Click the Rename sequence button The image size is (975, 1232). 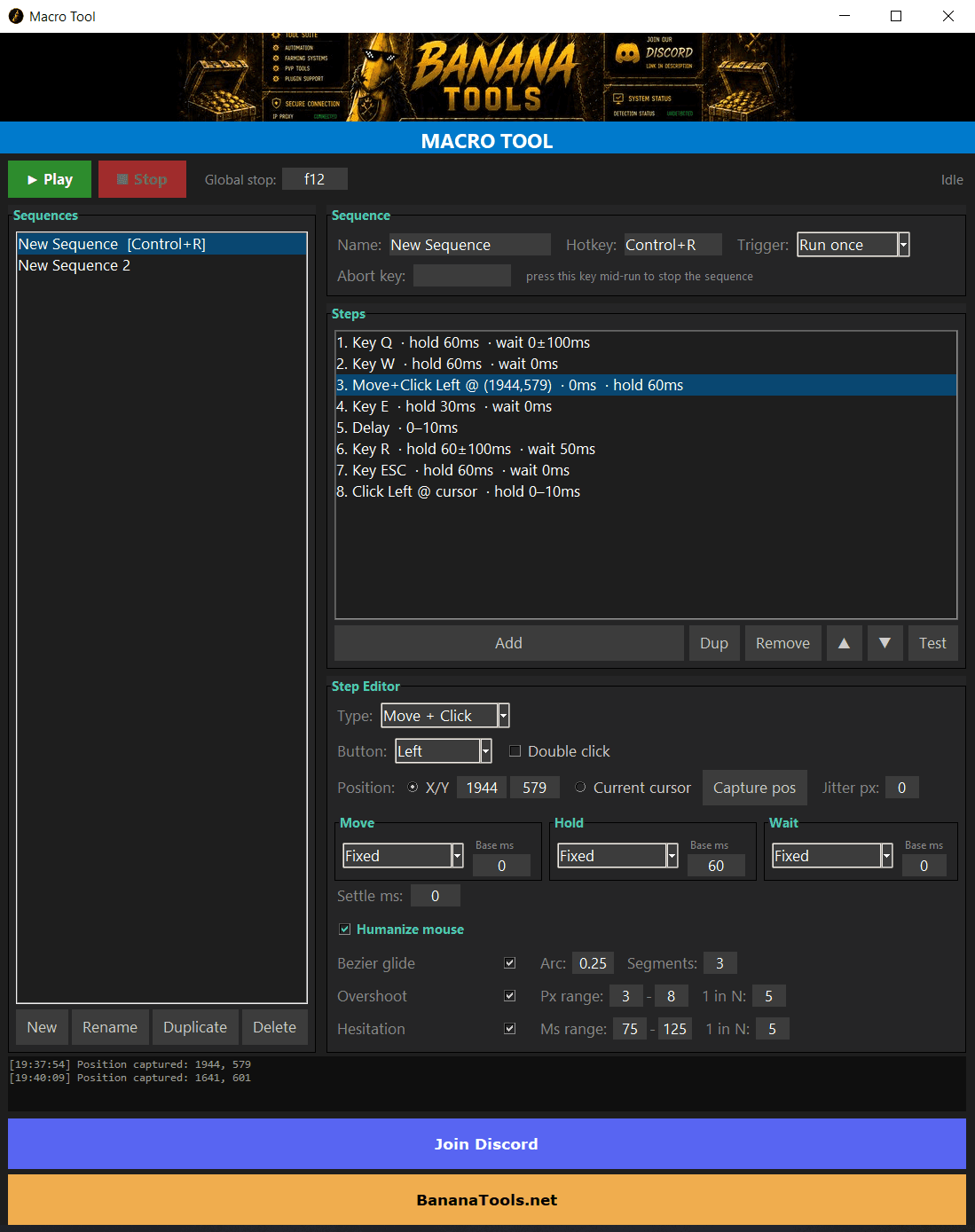(x=110, y=1027)
